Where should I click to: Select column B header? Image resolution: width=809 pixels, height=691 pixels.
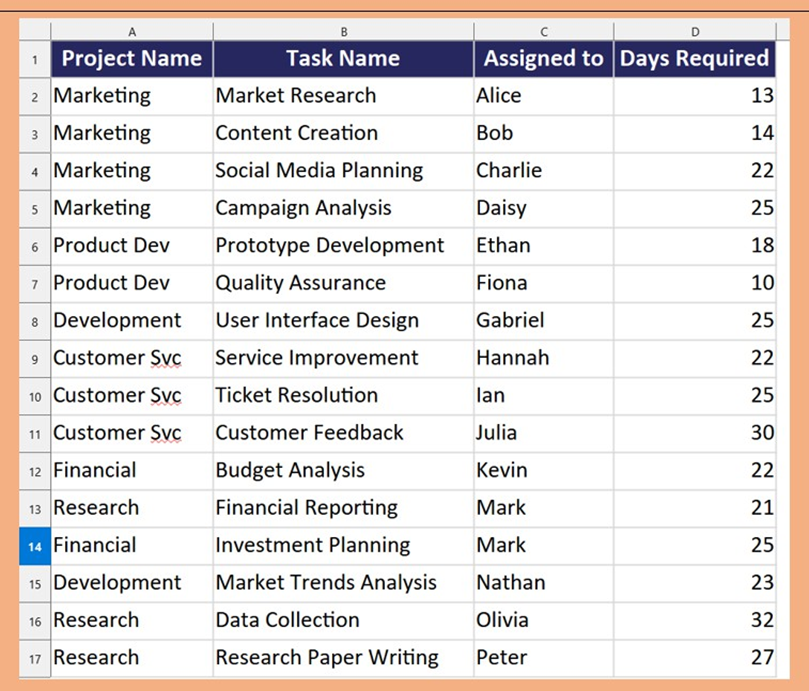tap(344, 31)
